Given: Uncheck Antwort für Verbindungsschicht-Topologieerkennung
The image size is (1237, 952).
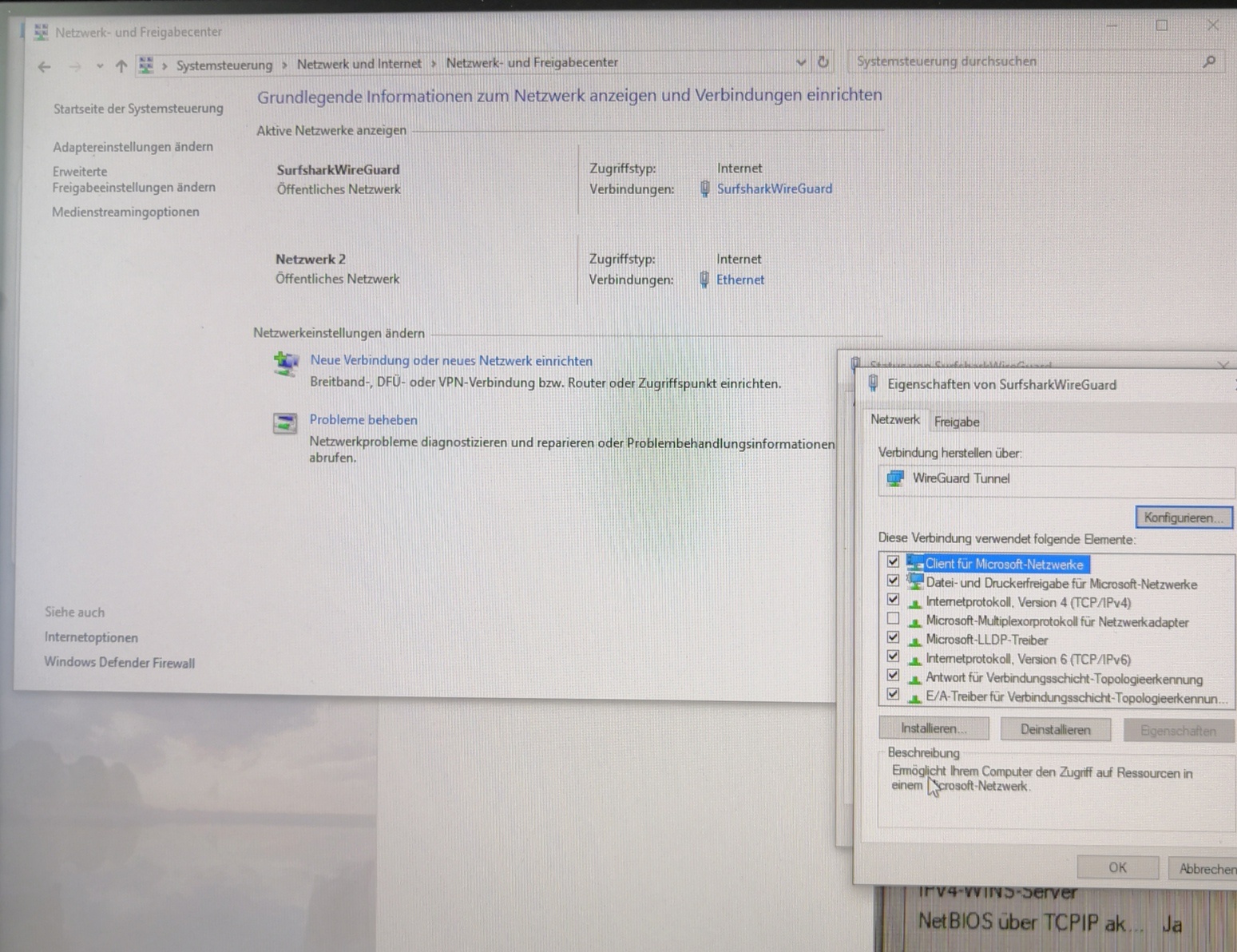Looking at the screenshot, I should 893,676.
